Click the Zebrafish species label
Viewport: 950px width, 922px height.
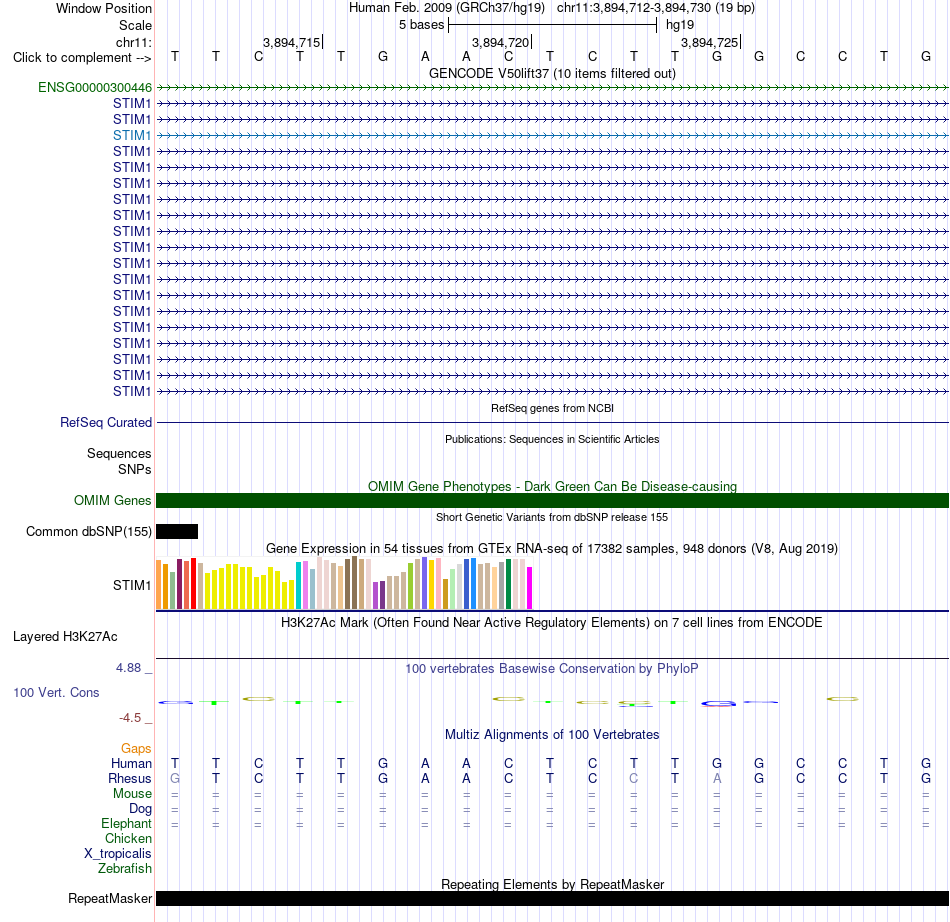pos(125,869)
